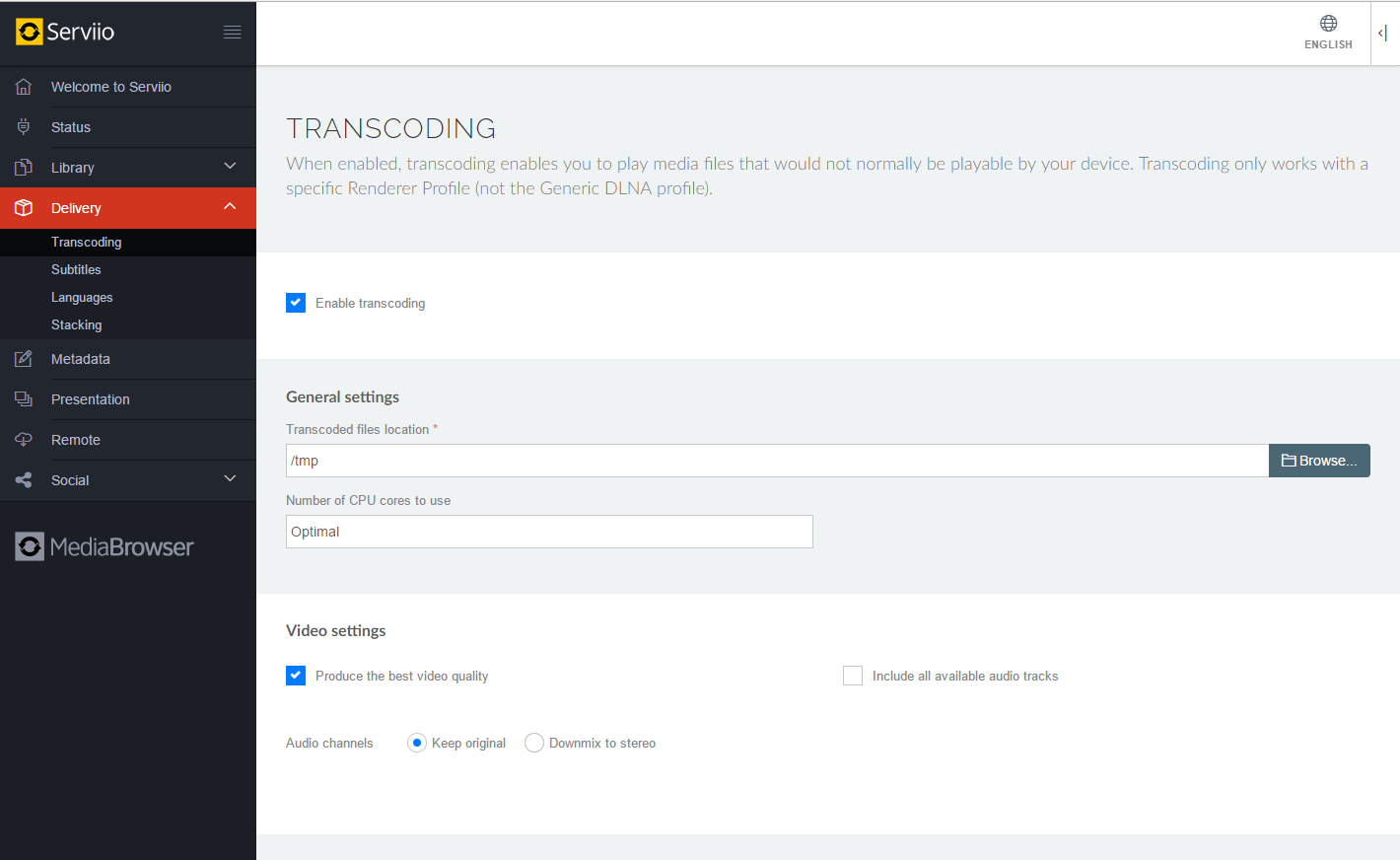
Task: Click the collapse panel arrow at top right
Action: click(1383, 34)
